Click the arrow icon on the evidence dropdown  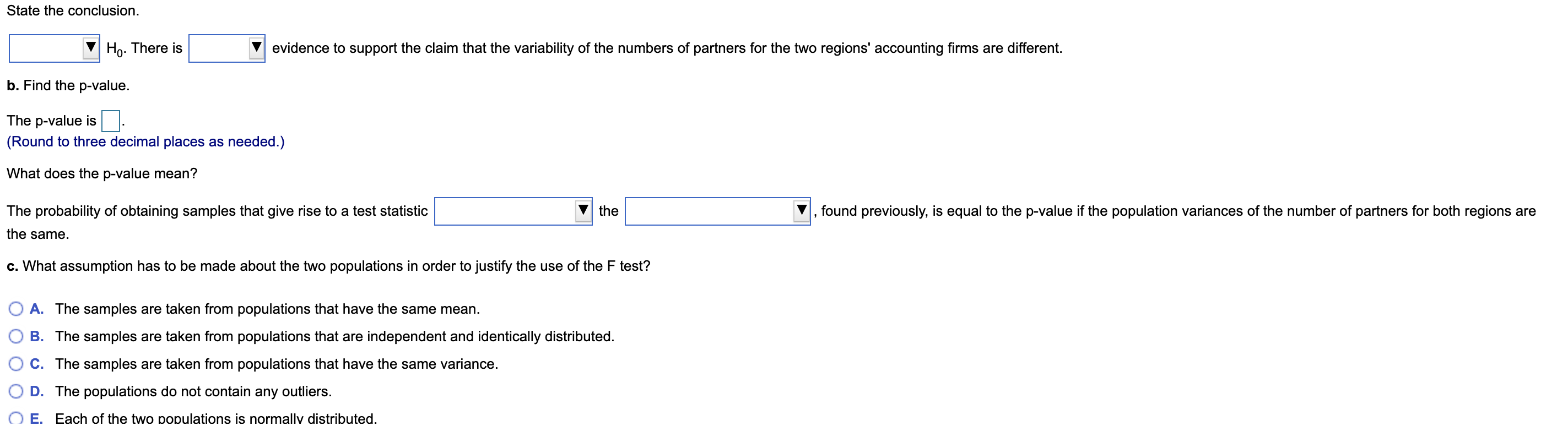(x=256, y=48)
